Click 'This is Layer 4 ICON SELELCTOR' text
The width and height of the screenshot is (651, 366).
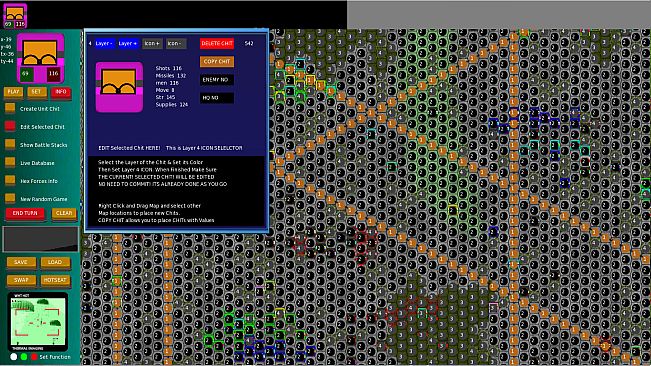tap(204, 148)
